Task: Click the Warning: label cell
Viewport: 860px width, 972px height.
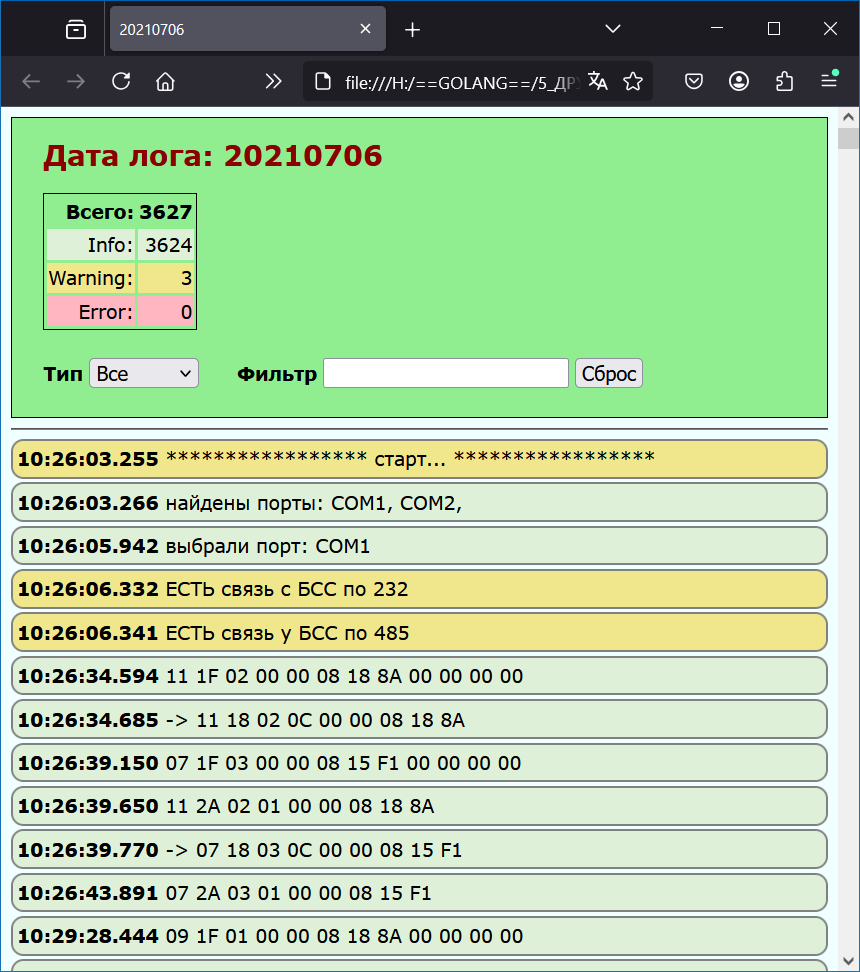Action: point(91,278)
